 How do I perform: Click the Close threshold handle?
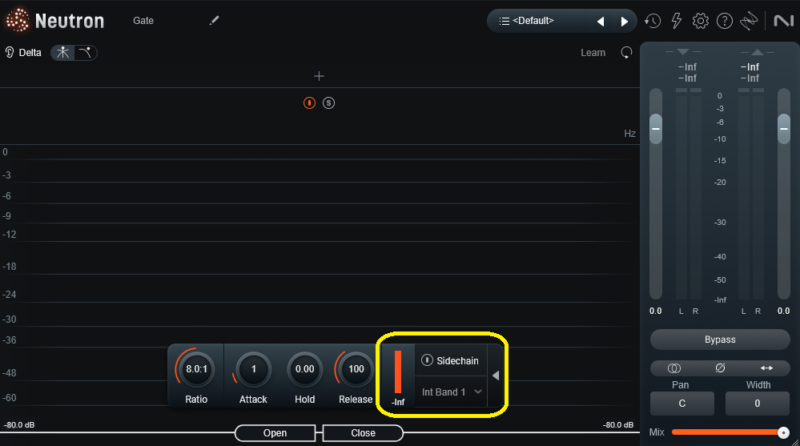click(363, 433)
